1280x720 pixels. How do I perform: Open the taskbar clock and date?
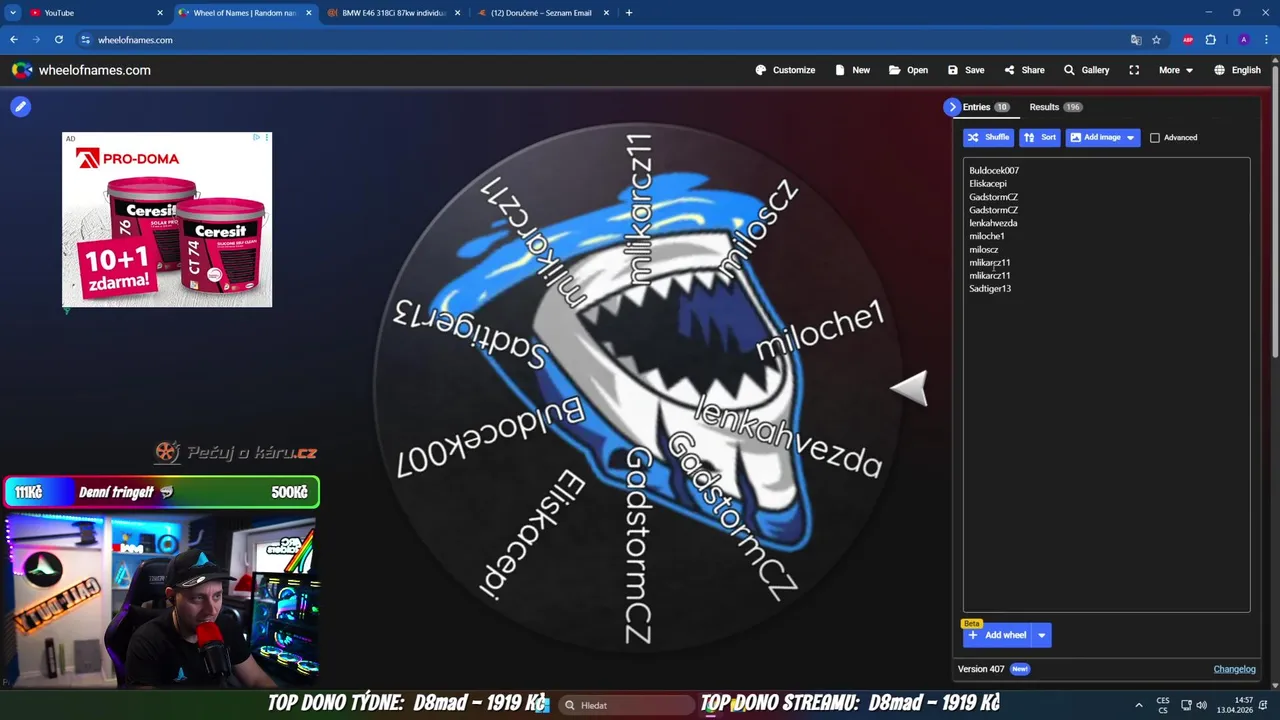(1235, 705)
